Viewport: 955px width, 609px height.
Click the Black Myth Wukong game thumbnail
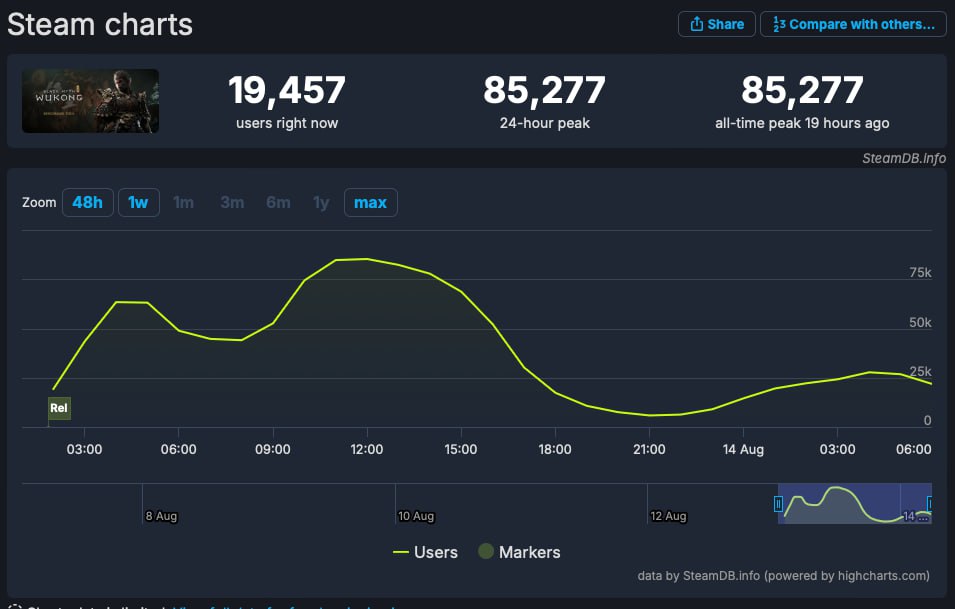pos(90,101)
